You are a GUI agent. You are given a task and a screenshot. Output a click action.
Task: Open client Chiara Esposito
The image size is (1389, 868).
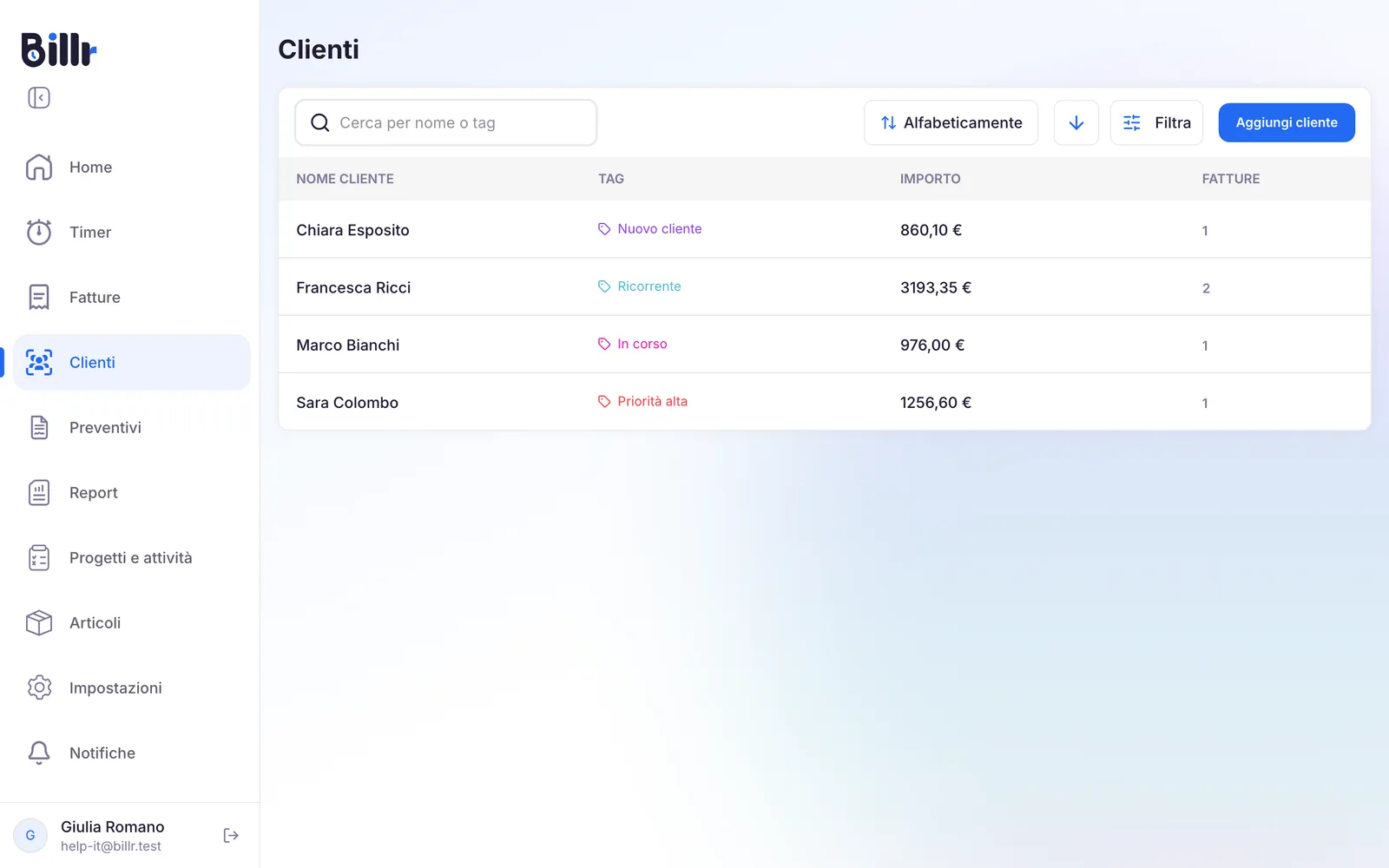pos(825,229)
